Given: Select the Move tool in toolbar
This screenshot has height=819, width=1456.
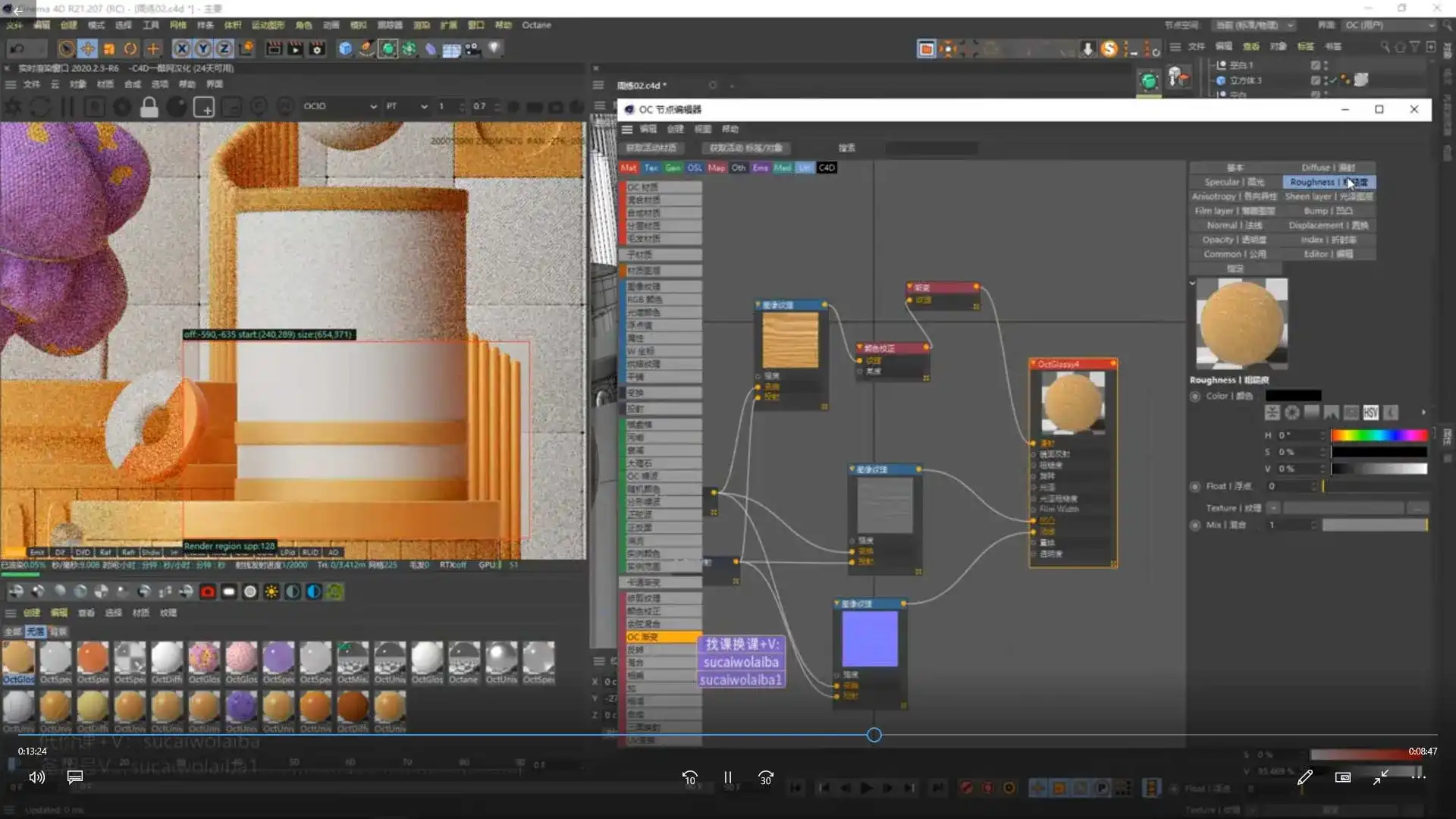Looking at the screenshot, I should (x=88, y=49).
